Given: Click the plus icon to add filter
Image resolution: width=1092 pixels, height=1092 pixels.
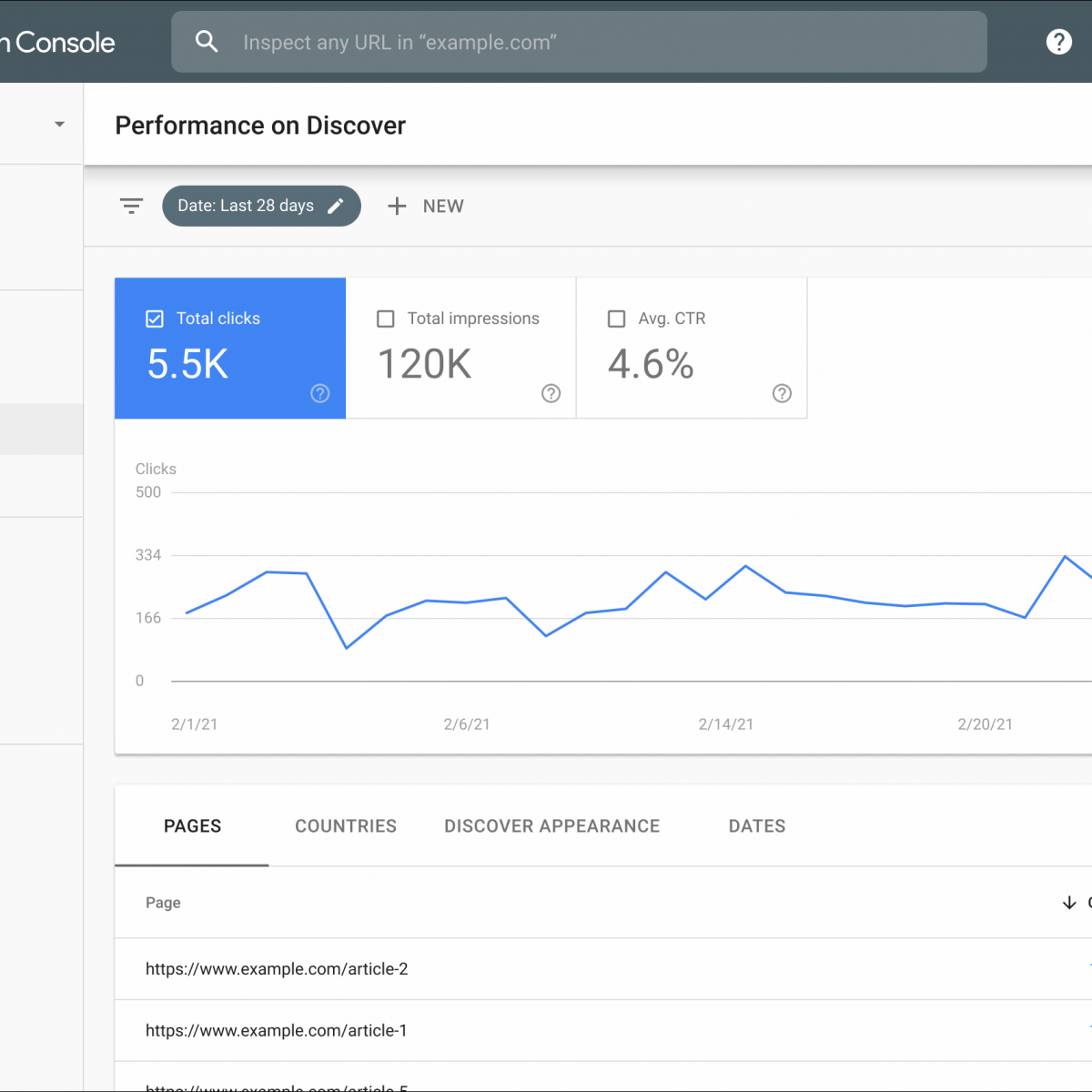Looking at the screenshot, I should point(397,207).
